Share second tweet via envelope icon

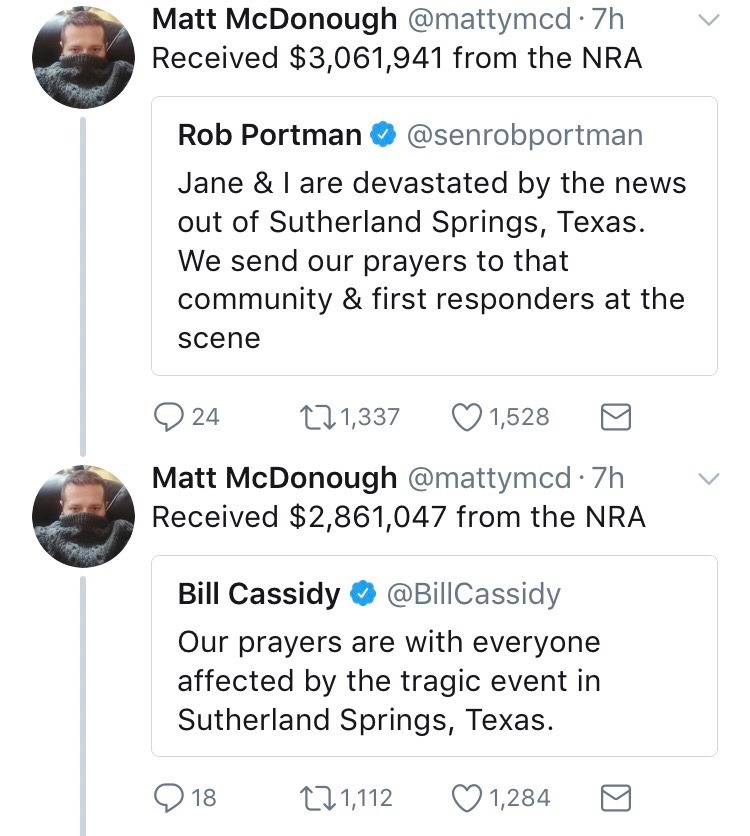pyautogui.click(x=615, y=798)
